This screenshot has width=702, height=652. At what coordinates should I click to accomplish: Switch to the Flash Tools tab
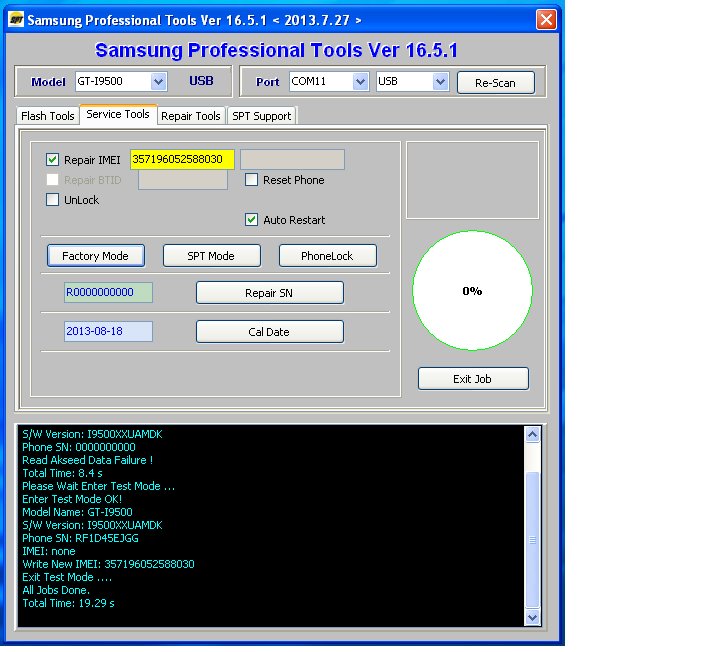click(47, 116)
